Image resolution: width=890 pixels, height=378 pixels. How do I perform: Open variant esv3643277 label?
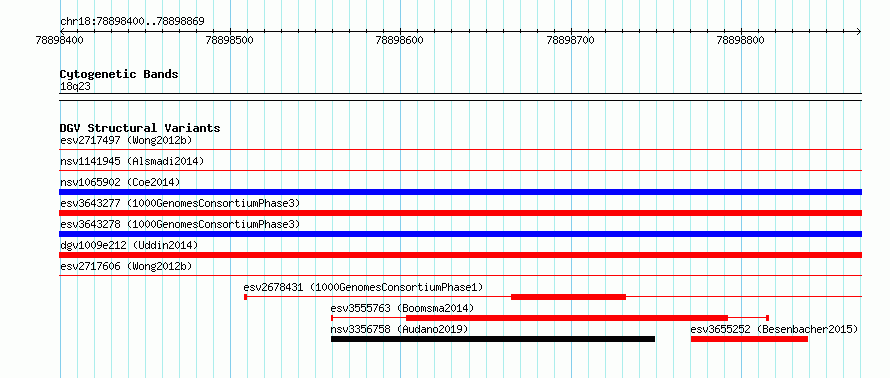click(179, 203)
